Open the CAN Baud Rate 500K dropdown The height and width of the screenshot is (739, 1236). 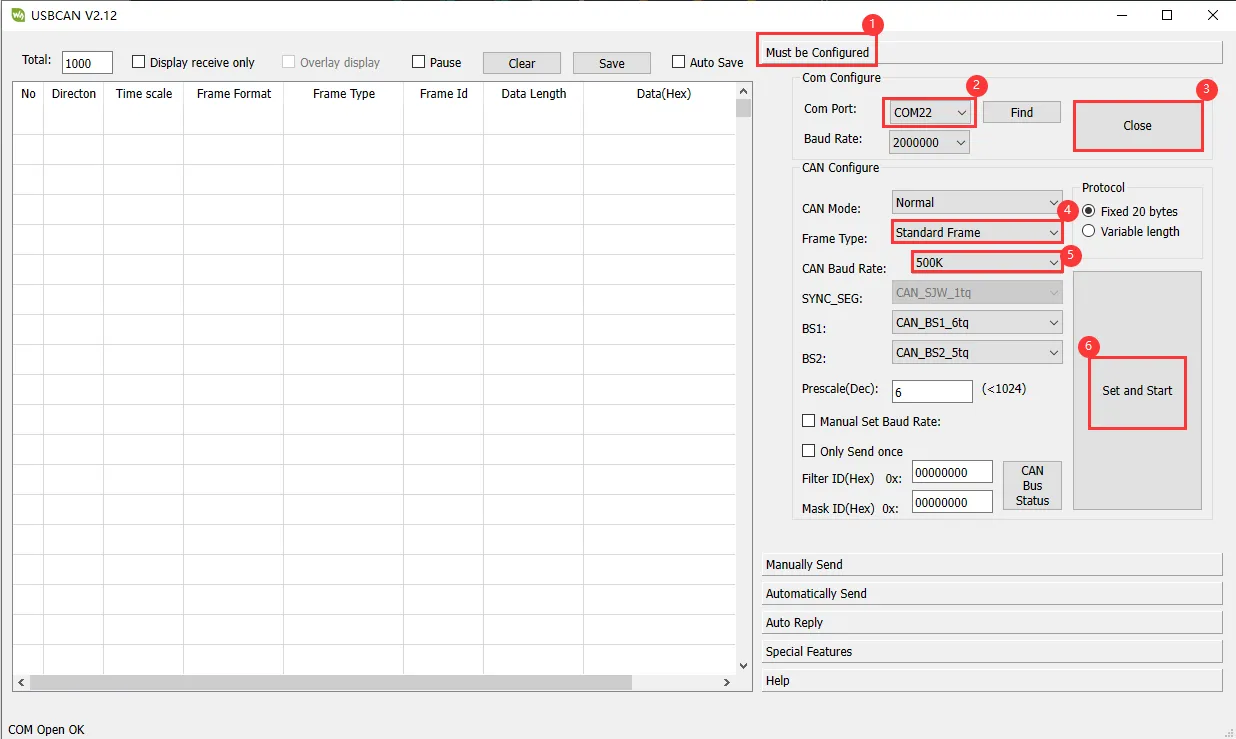tap(987, 262)
